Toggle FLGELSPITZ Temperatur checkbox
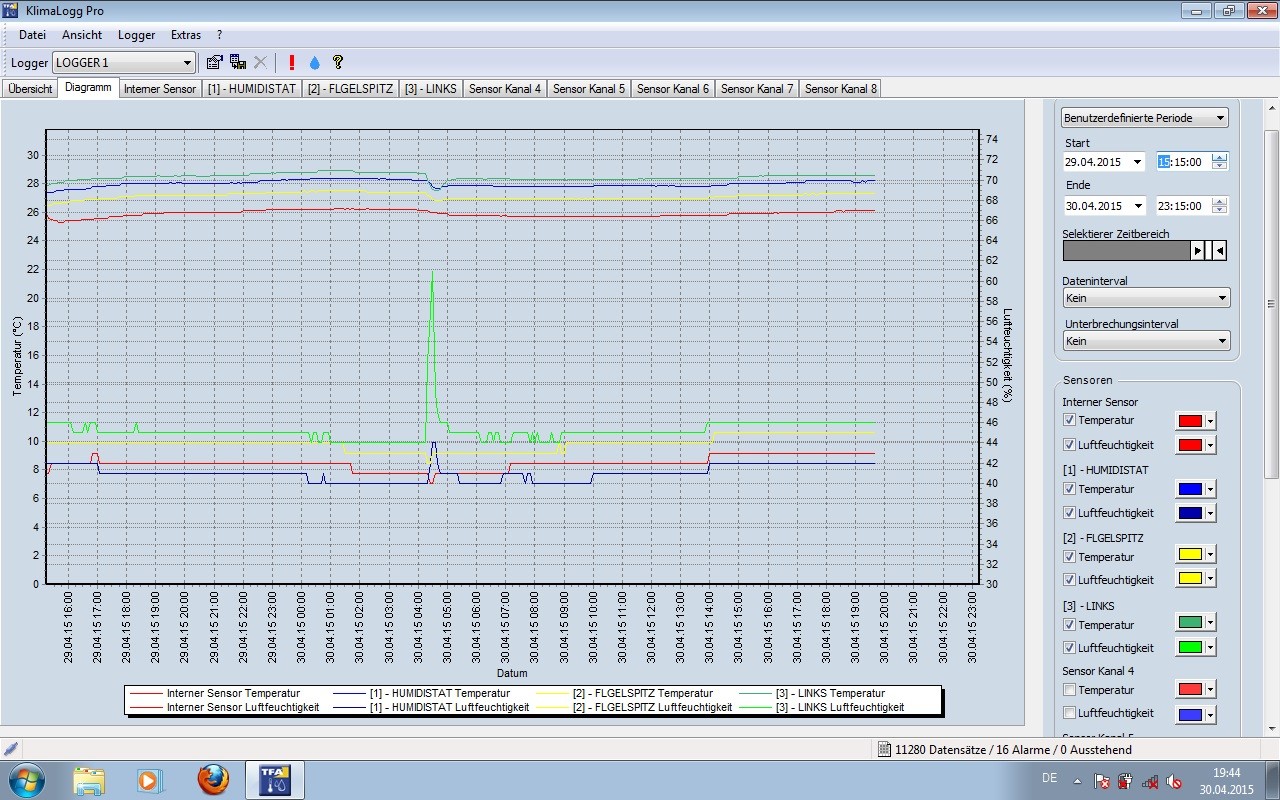This screenshot has width=1280, height=800. click(x=1069, y=557)
